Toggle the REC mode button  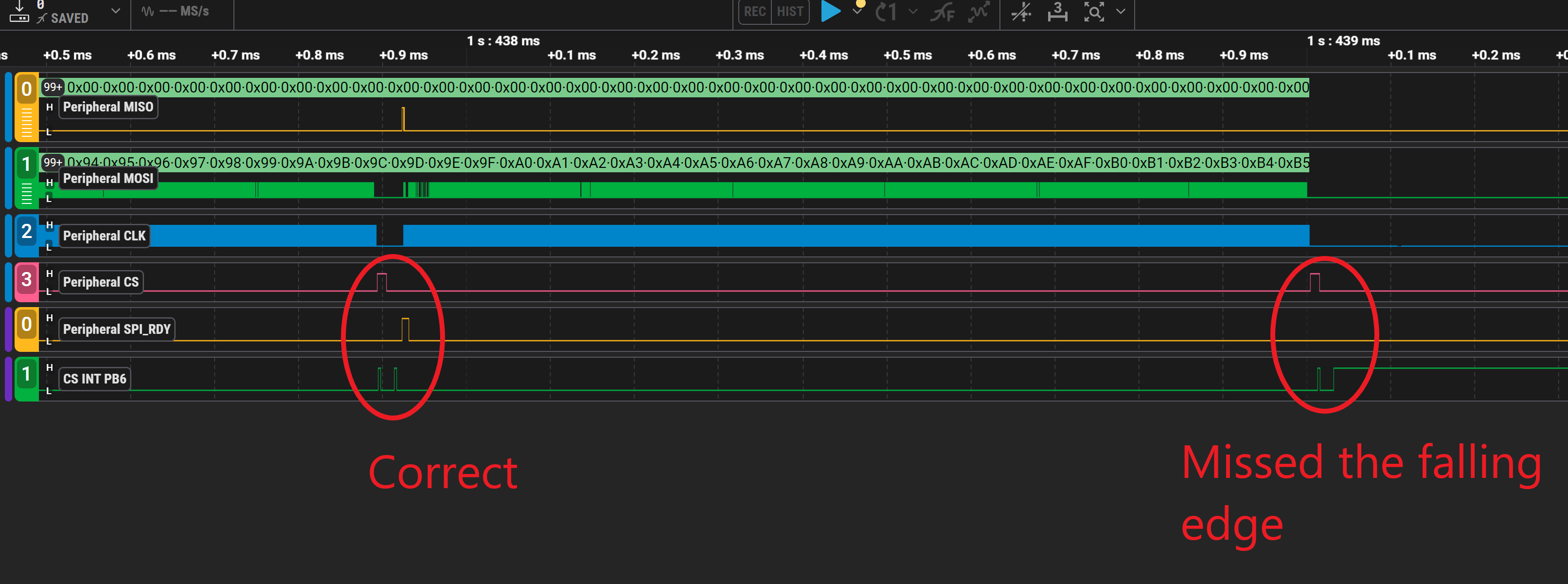pos(755,12)
